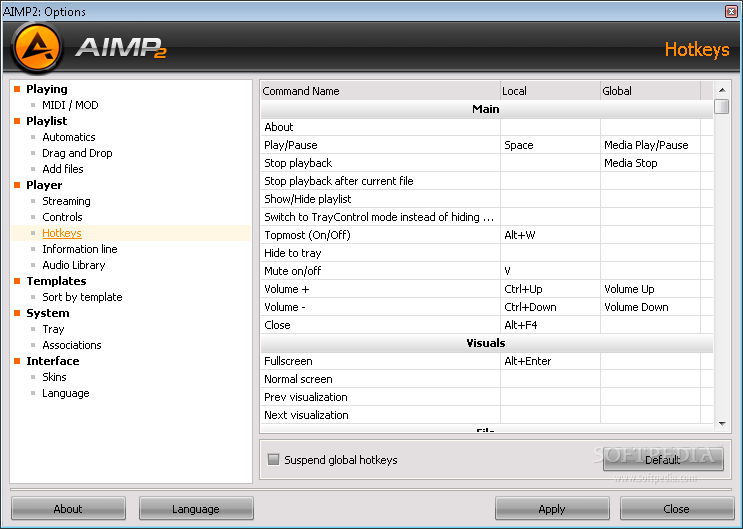This screenshot has width=743, height=529.
Task: Click the Alt+W hotkey cell
Action: (551, 235)
